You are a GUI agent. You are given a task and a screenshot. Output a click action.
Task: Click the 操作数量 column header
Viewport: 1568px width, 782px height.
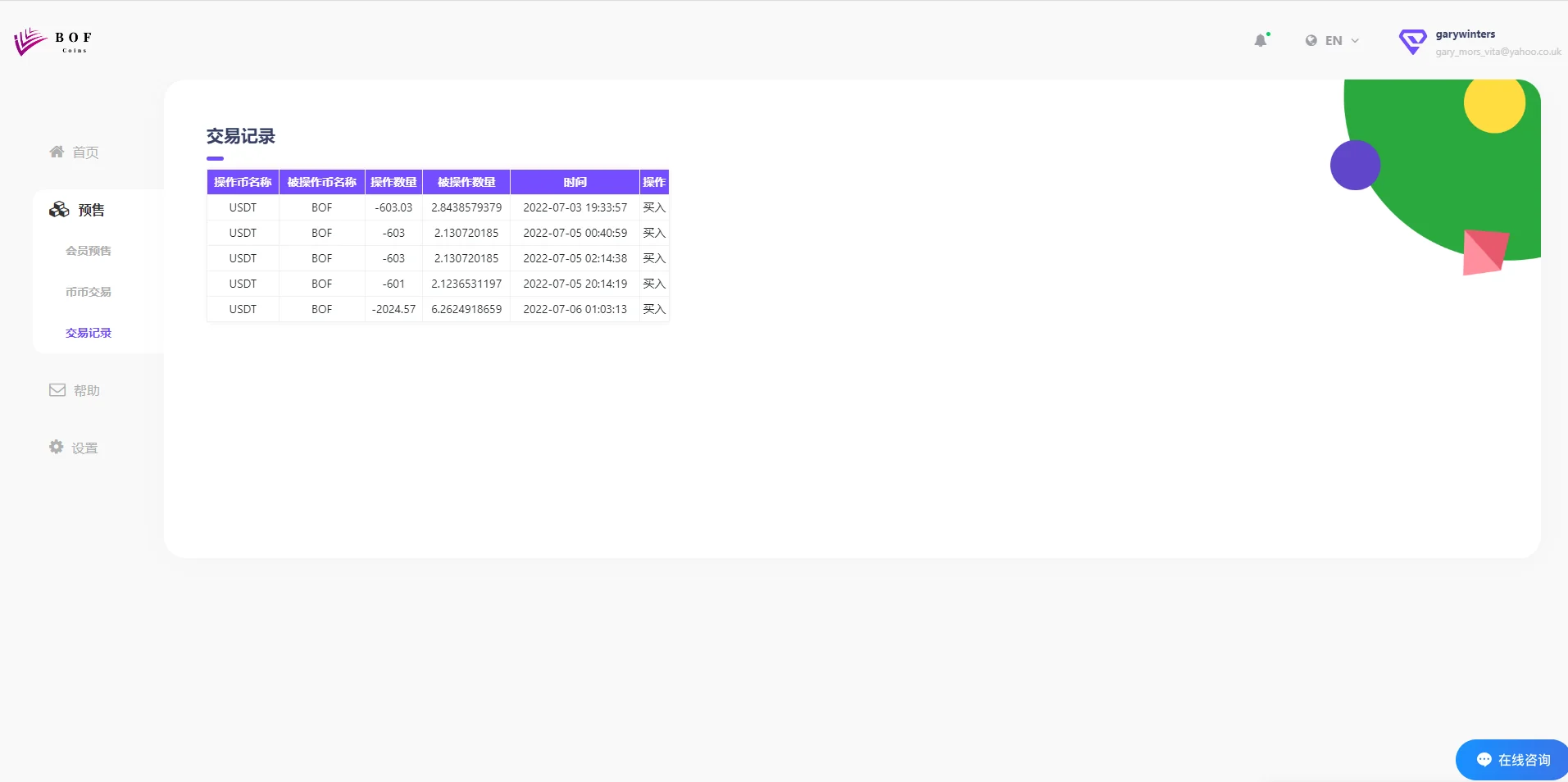click(393, 182)
